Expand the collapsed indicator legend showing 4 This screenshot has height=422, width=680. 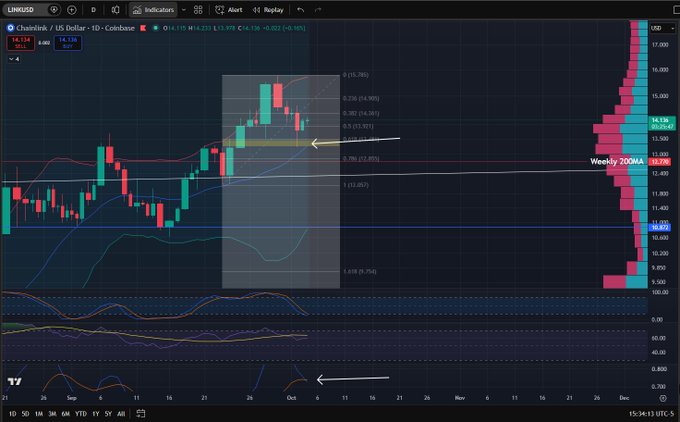[x=14, y=59]
